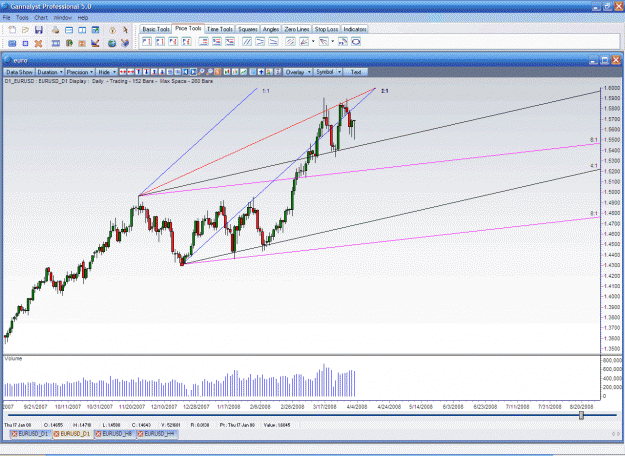Click the line chart style icon

(x=243, y=72)
